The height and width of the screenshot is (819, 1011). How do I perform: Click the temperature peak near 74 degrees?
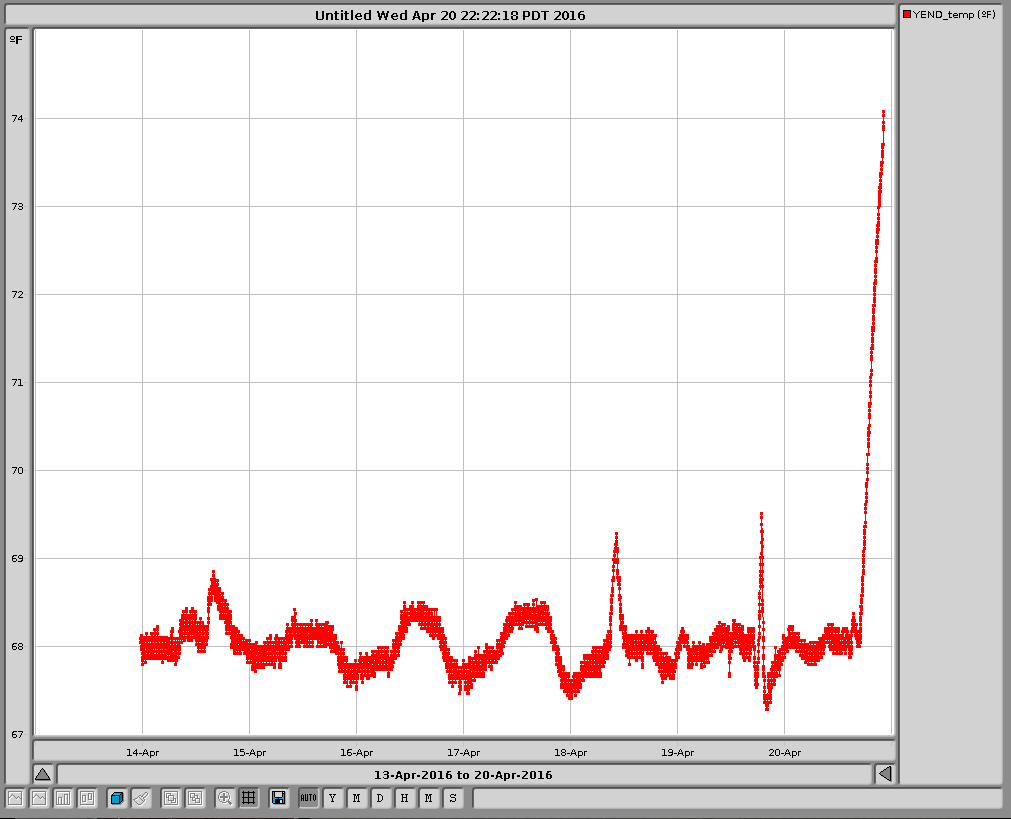click(883, 112)
